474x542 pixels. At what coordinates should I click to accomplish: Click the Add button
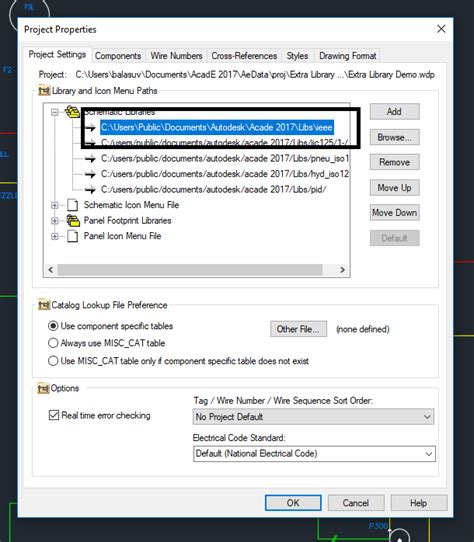pyautogui.click(x=394, y=112)
